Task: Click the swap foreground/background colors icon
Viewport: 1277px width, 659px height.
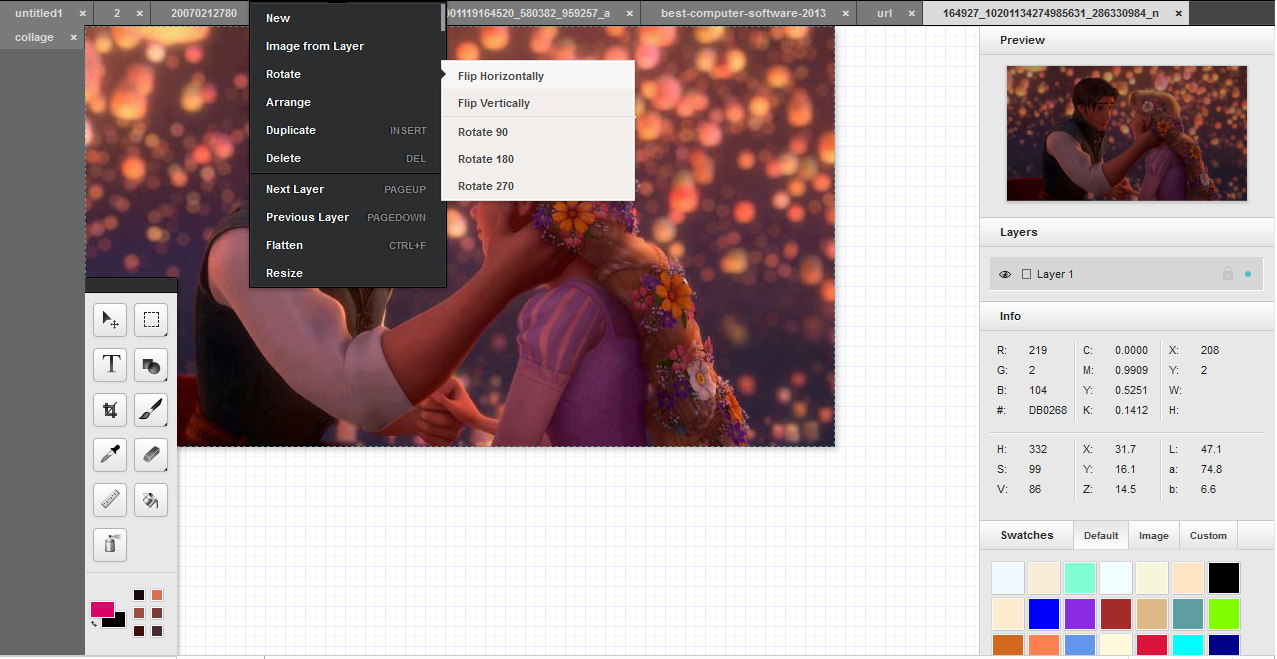Action: coord(94,624)
